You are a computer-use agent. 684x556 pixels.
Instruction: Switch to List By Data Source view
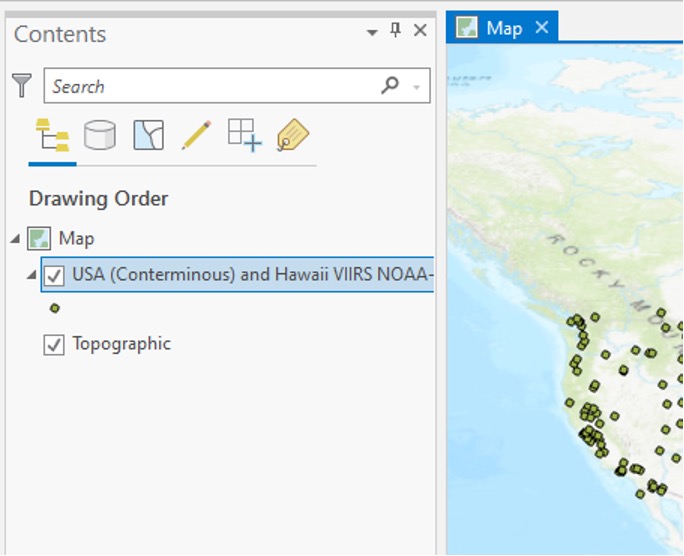coord(100,135)
